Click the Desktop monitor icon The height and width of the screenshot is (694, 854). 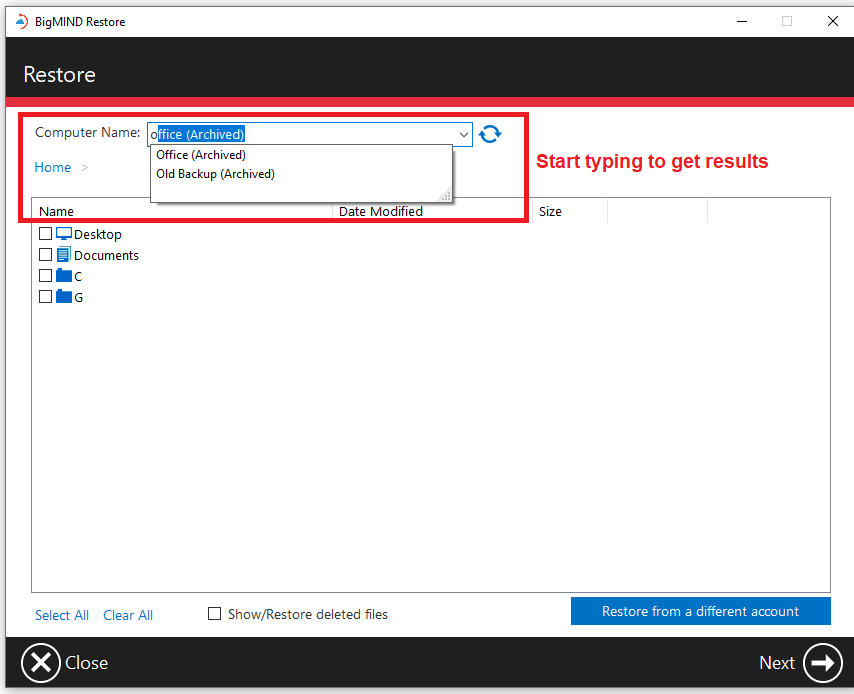[x=65, y=234]
